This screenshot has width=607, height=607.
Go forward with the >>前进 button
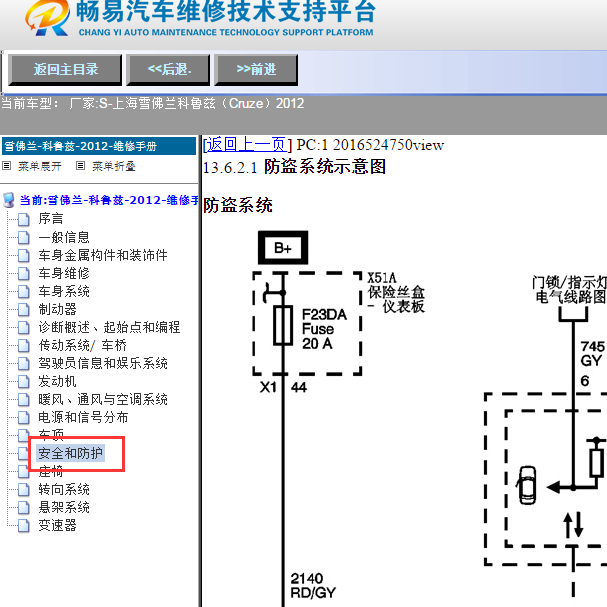[x=256, y=70]
